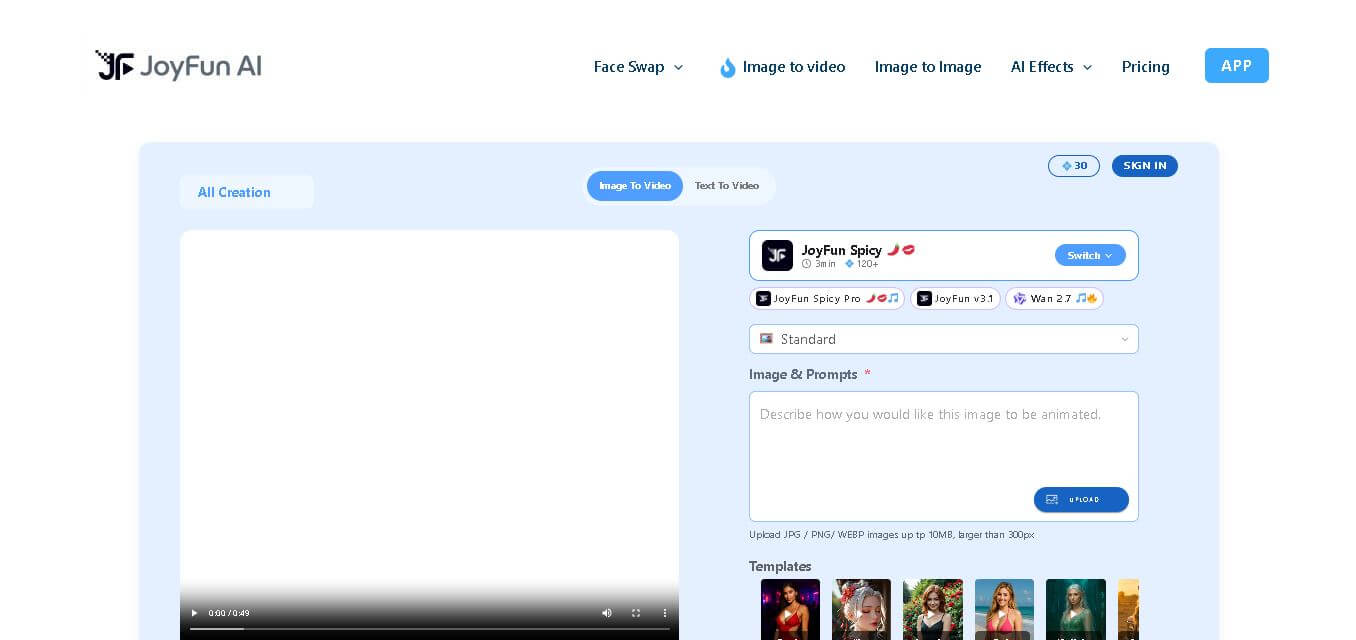The width and height of the screenshot is (1356, 640).
Task: Open the All Creation section
Action: pos(247,192)
